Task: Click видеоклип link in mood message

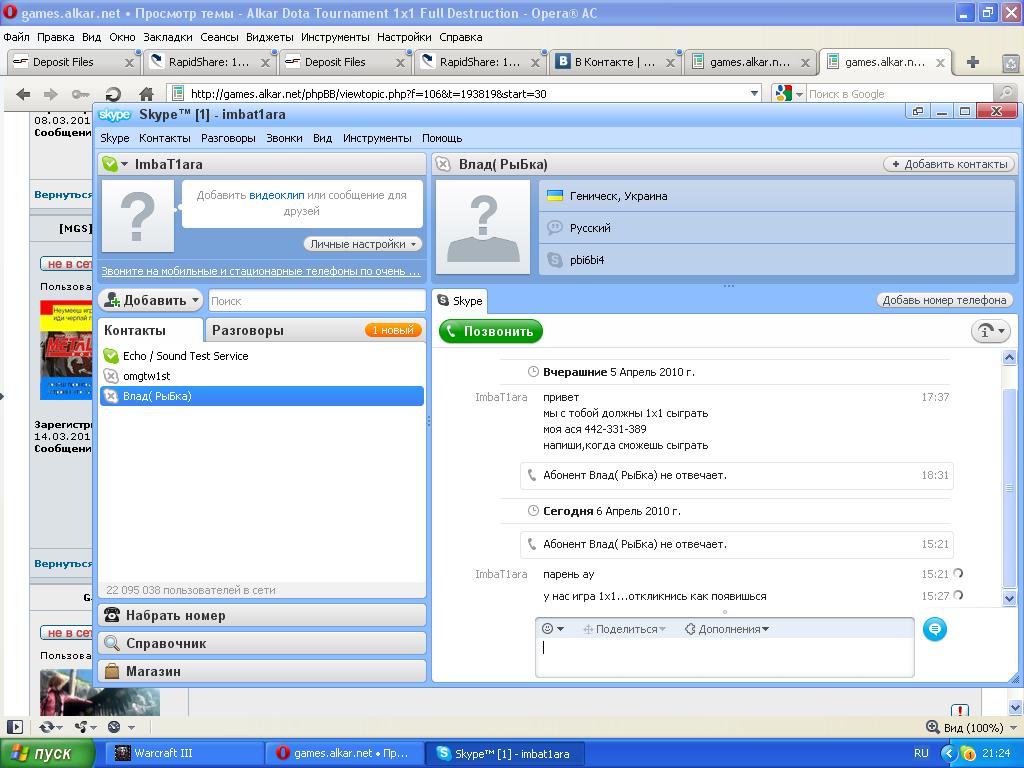Action: coord(276,195)
